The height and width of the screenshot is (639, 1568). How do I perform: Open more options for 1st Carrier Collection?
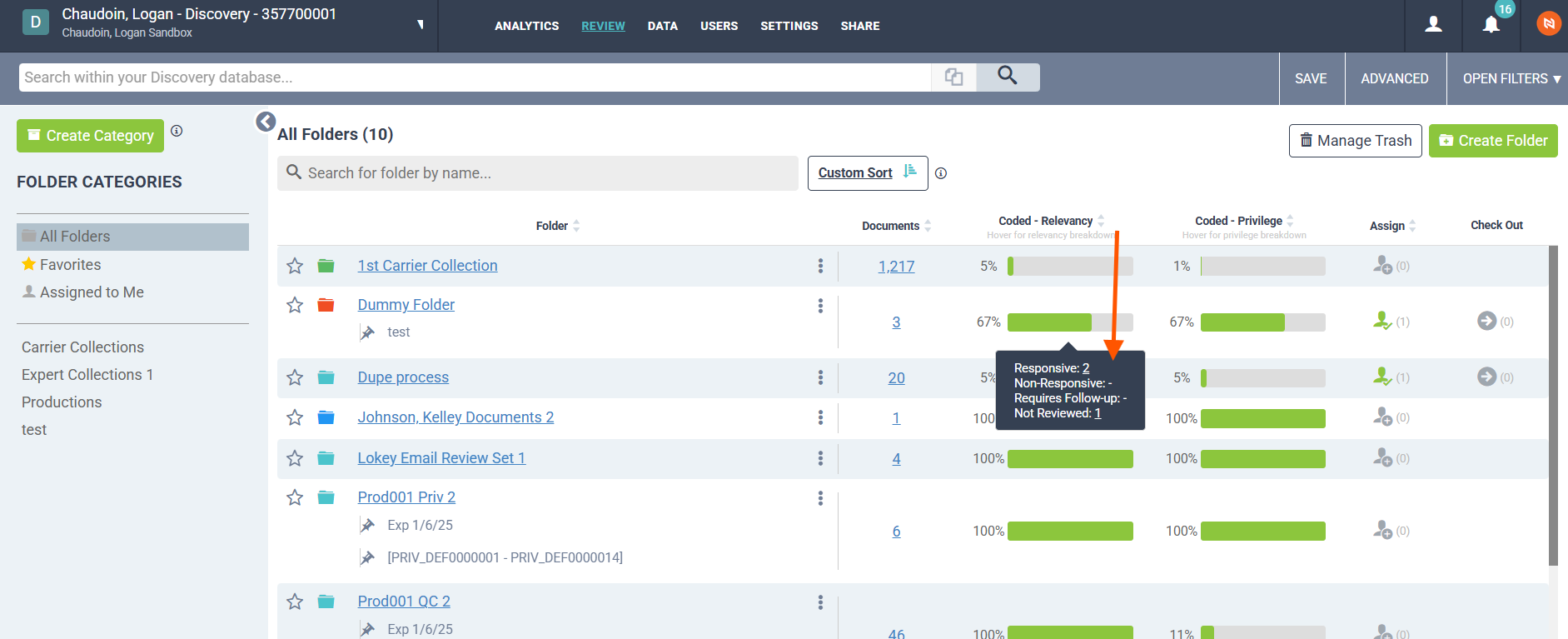820,266
